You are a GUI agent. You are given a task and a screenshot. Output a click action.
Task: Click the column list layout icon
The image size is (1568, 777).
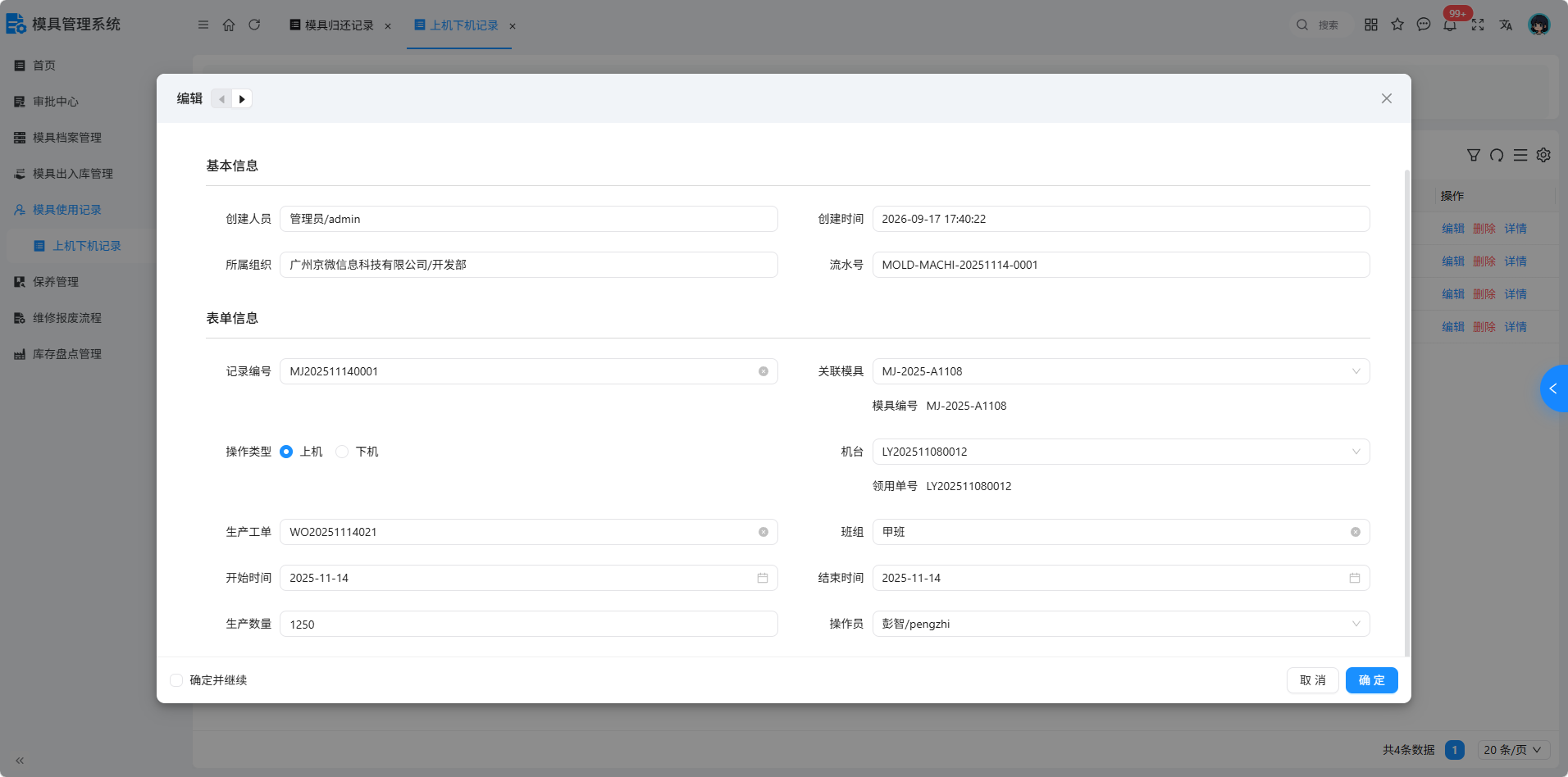(1520, 155)
